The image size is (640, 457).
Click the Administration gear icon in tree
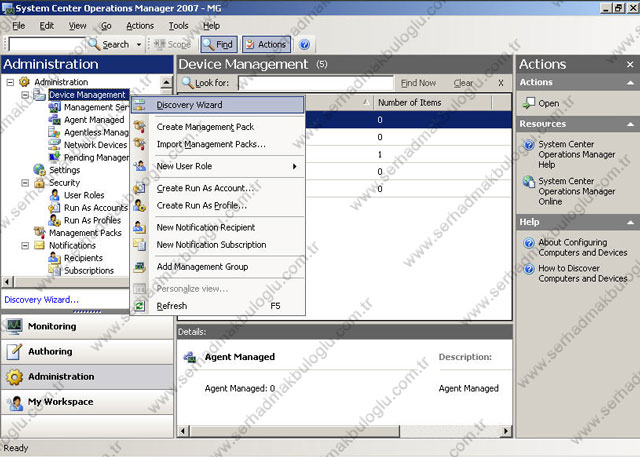24,82
